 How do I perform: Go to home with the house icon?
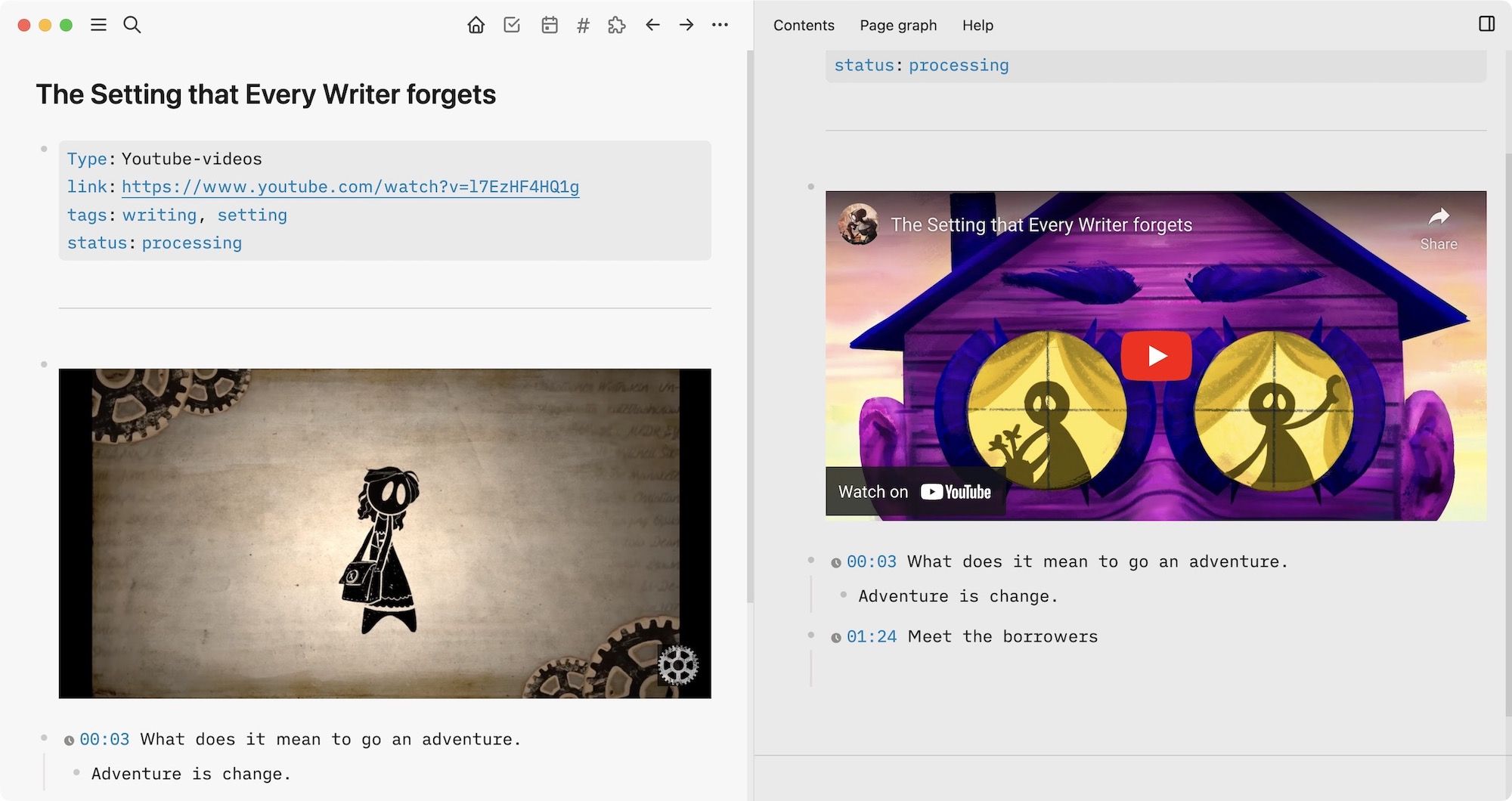point(476,24)
